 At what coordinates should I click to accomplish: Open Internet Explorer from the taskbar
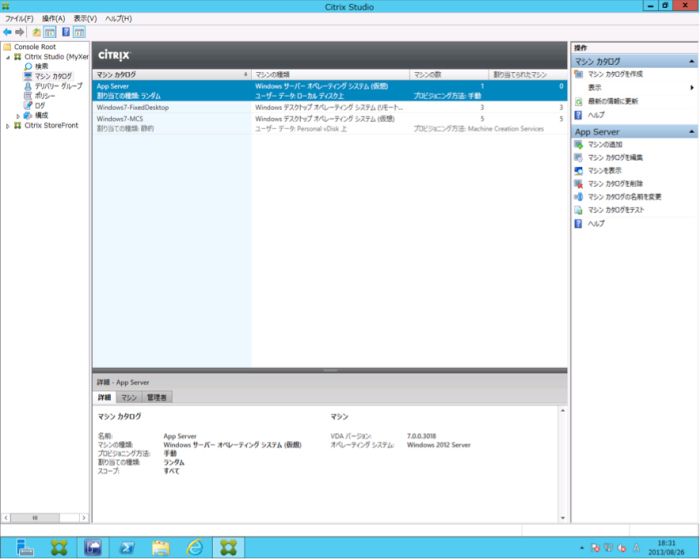195,547
